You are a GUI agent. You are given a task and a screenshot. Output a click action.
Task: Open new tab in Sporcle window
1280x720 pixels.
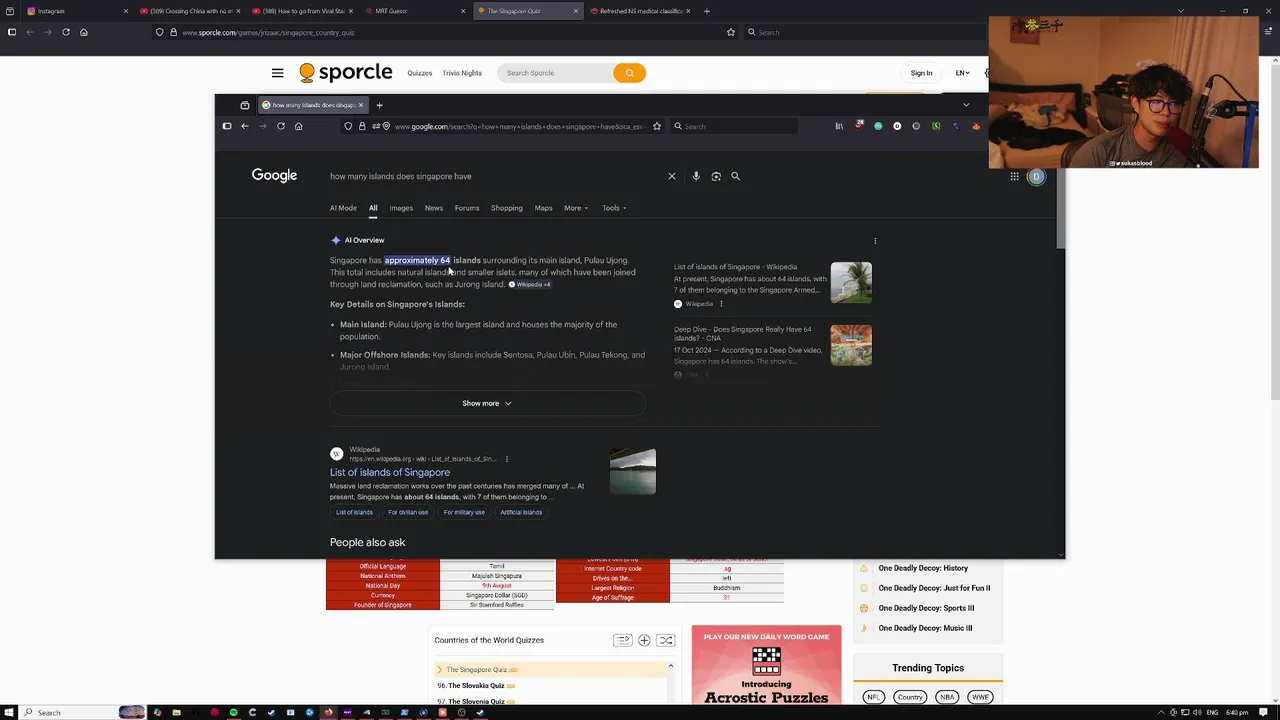coord(706,11)
